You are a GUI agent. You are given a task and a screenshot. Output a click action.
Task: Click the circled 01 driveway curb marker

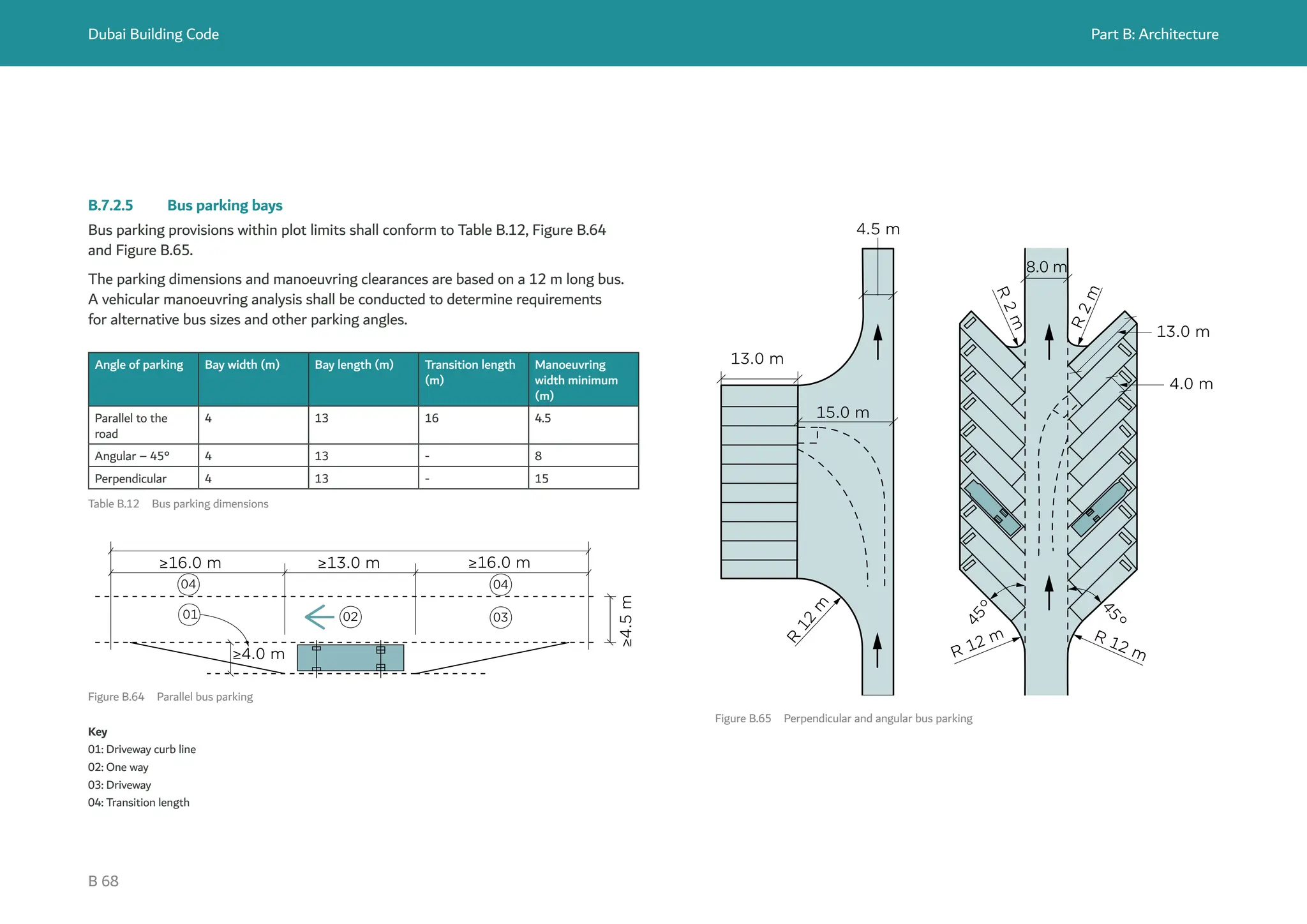(189, 615)
